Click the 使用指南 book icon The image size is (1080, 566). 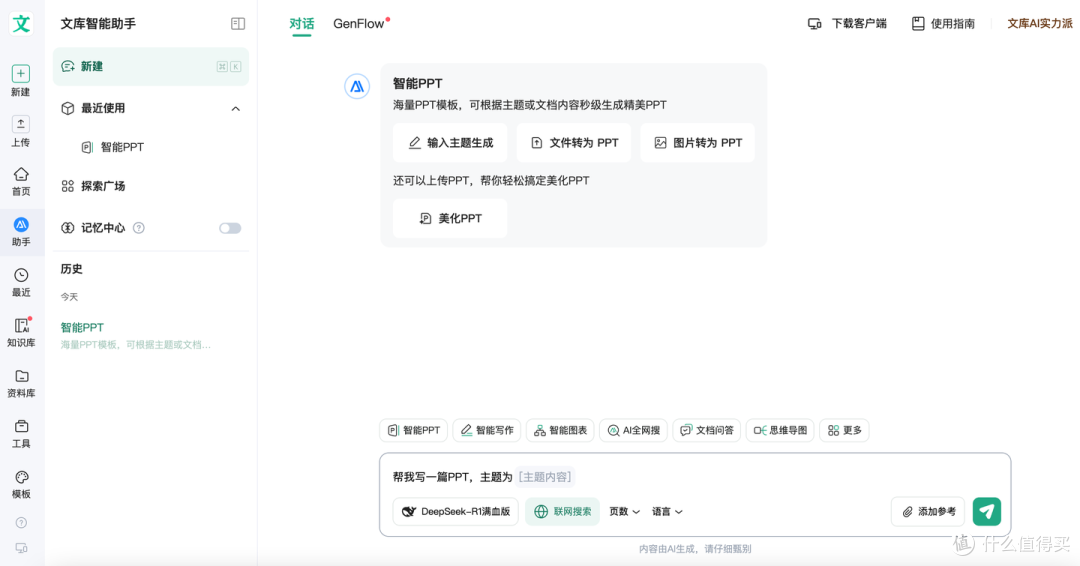click(x=918, y=24)
